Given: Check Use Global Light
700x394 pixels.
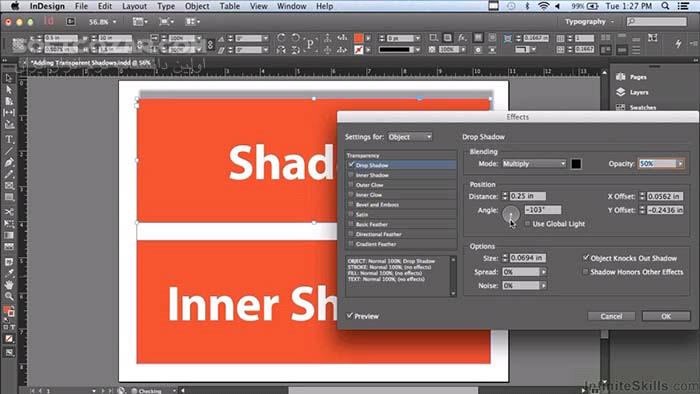Looking at the screenshot, I should (x=528, y=224).
